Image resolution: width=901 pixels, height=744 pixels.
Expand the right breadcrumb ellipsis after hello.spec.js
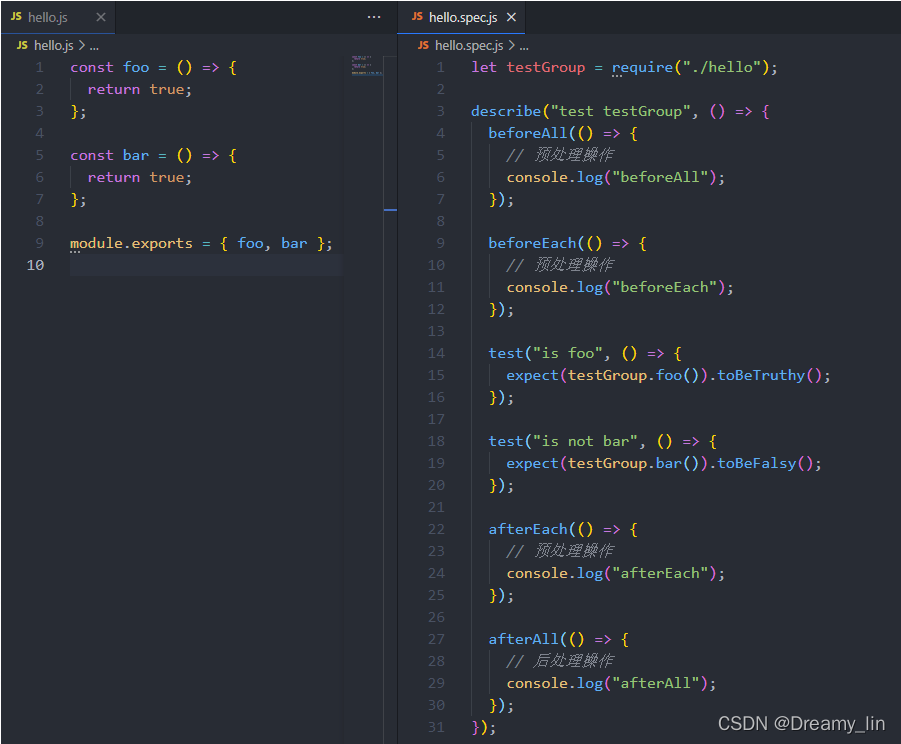point(524,47)
